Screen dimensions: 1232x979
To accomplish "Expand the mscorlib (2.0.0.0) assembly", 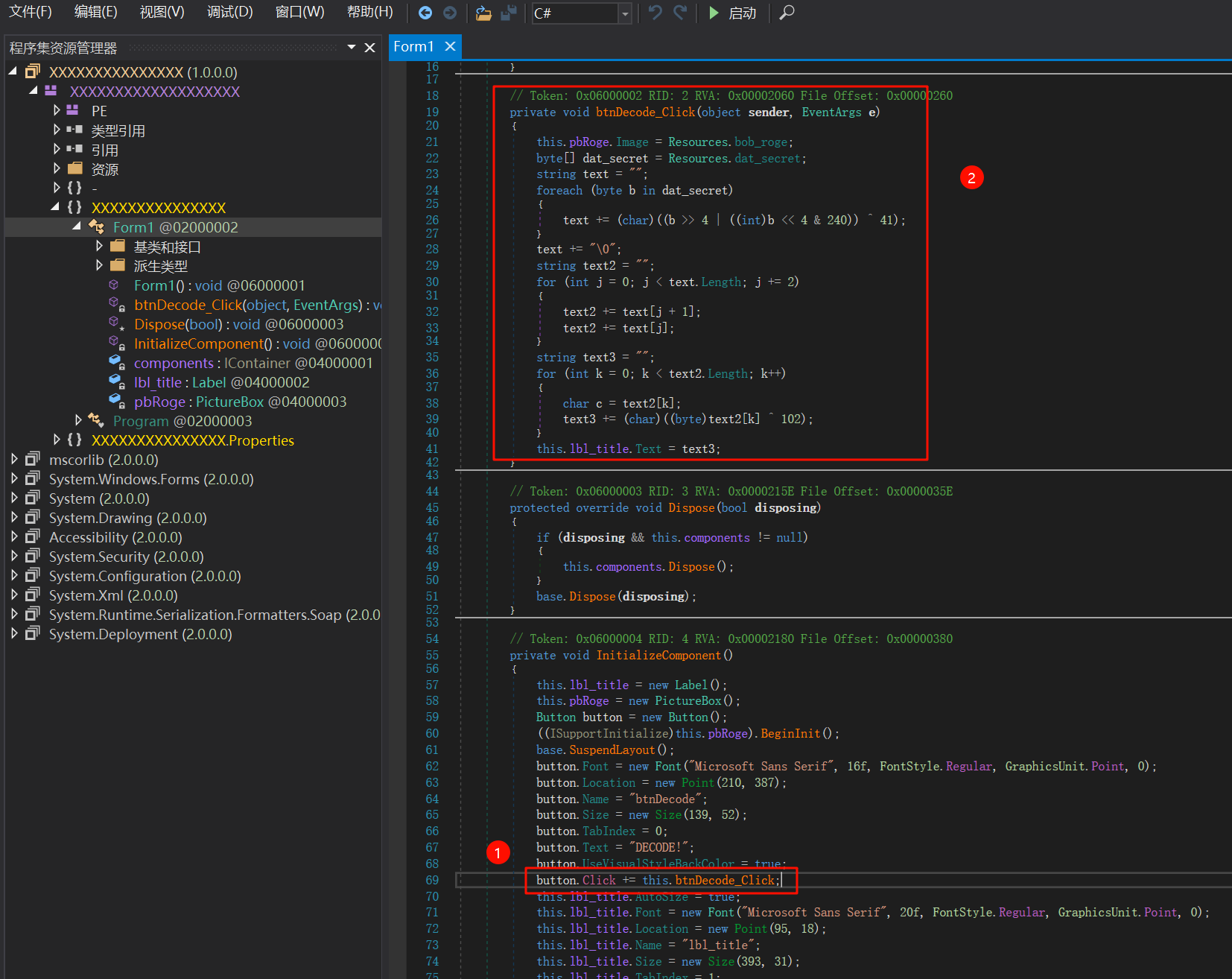I will (14, 458).
